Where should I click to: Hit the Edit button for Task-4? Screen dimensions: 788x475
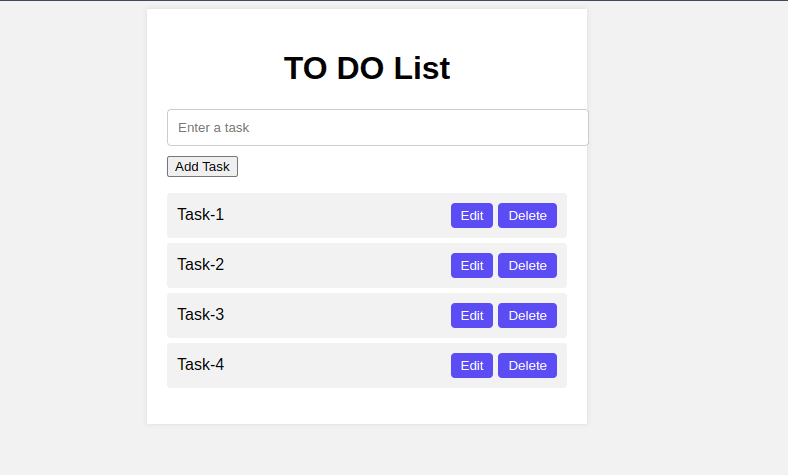click(472, 365)
